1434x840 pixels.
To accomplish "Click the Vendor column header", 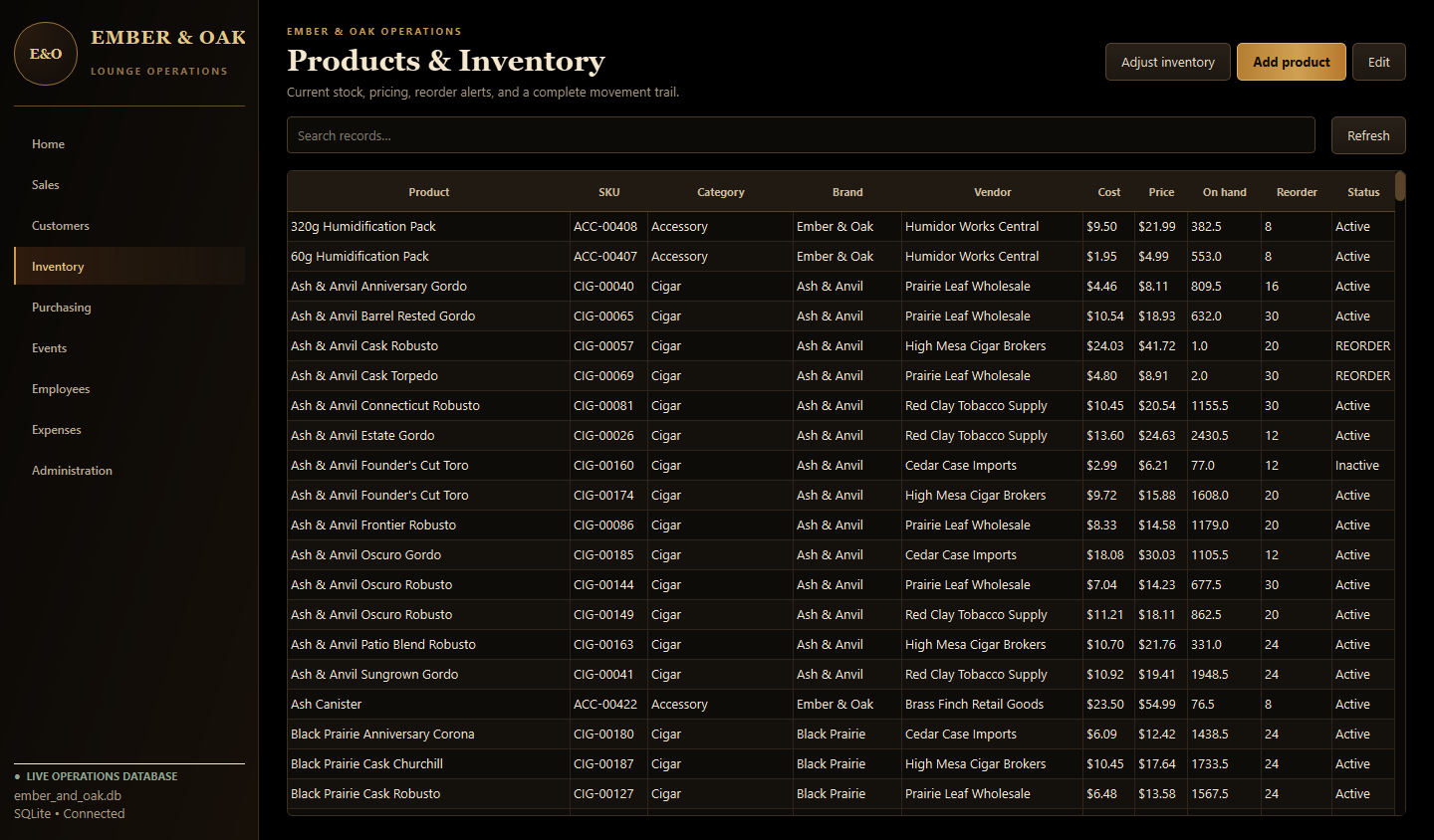I will pos(993,192).
